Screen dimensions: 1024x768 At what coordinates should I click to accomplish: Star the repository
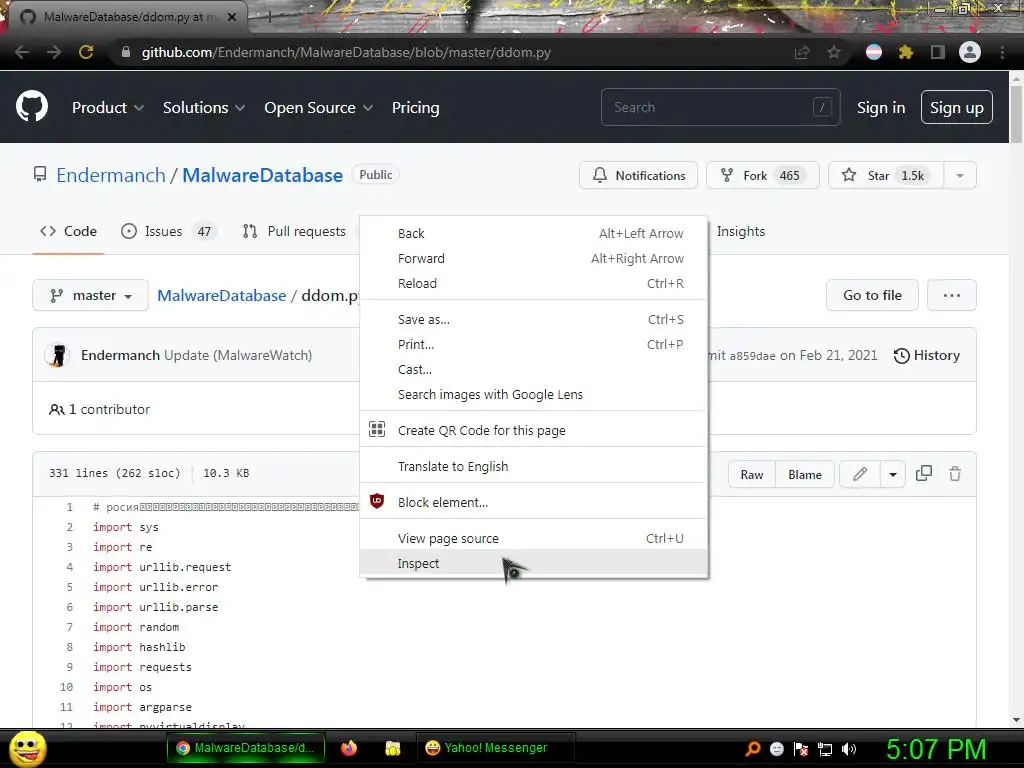886,175
